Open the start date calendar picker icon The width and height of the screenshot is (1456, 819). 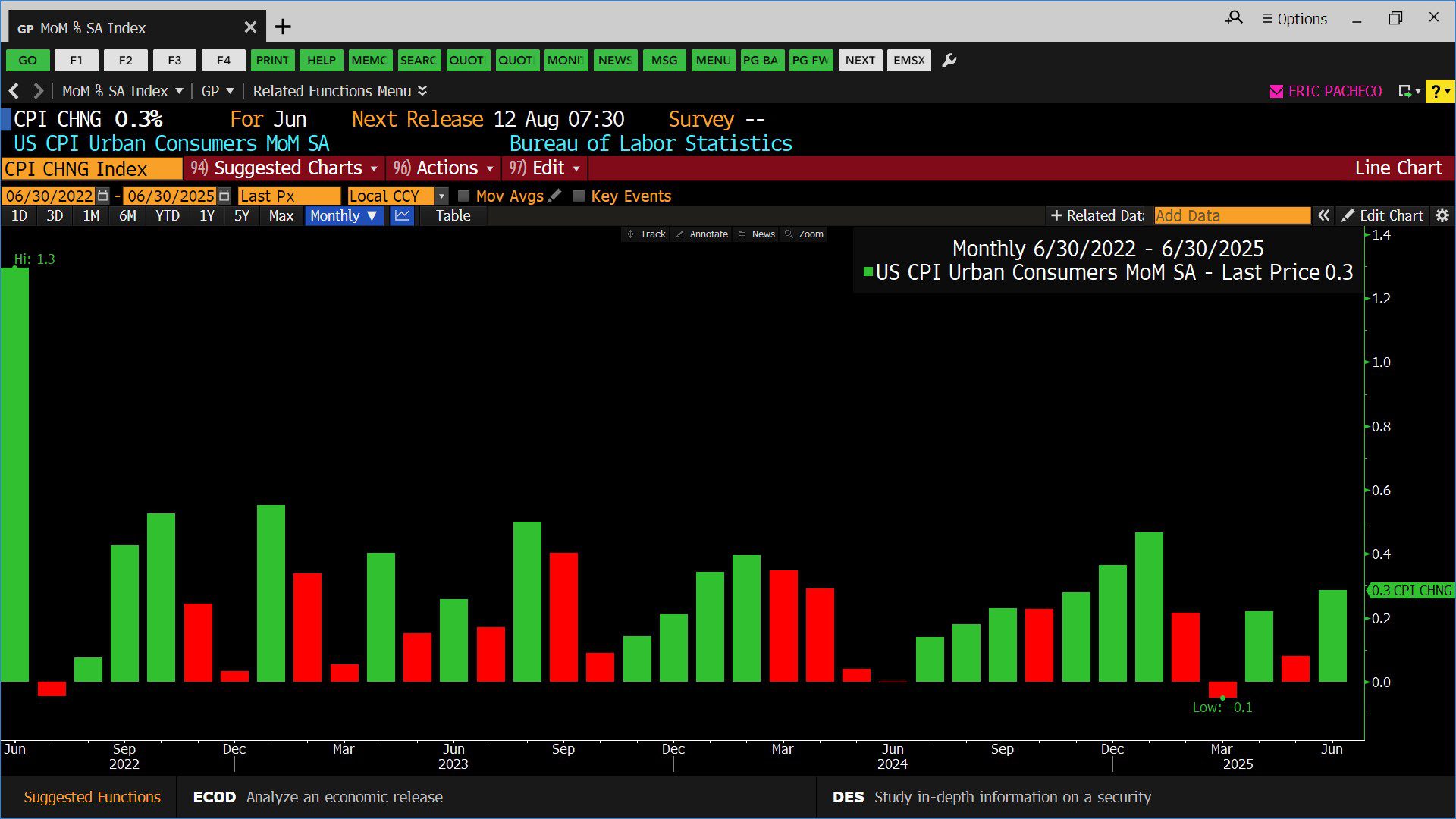coord(103,196)
